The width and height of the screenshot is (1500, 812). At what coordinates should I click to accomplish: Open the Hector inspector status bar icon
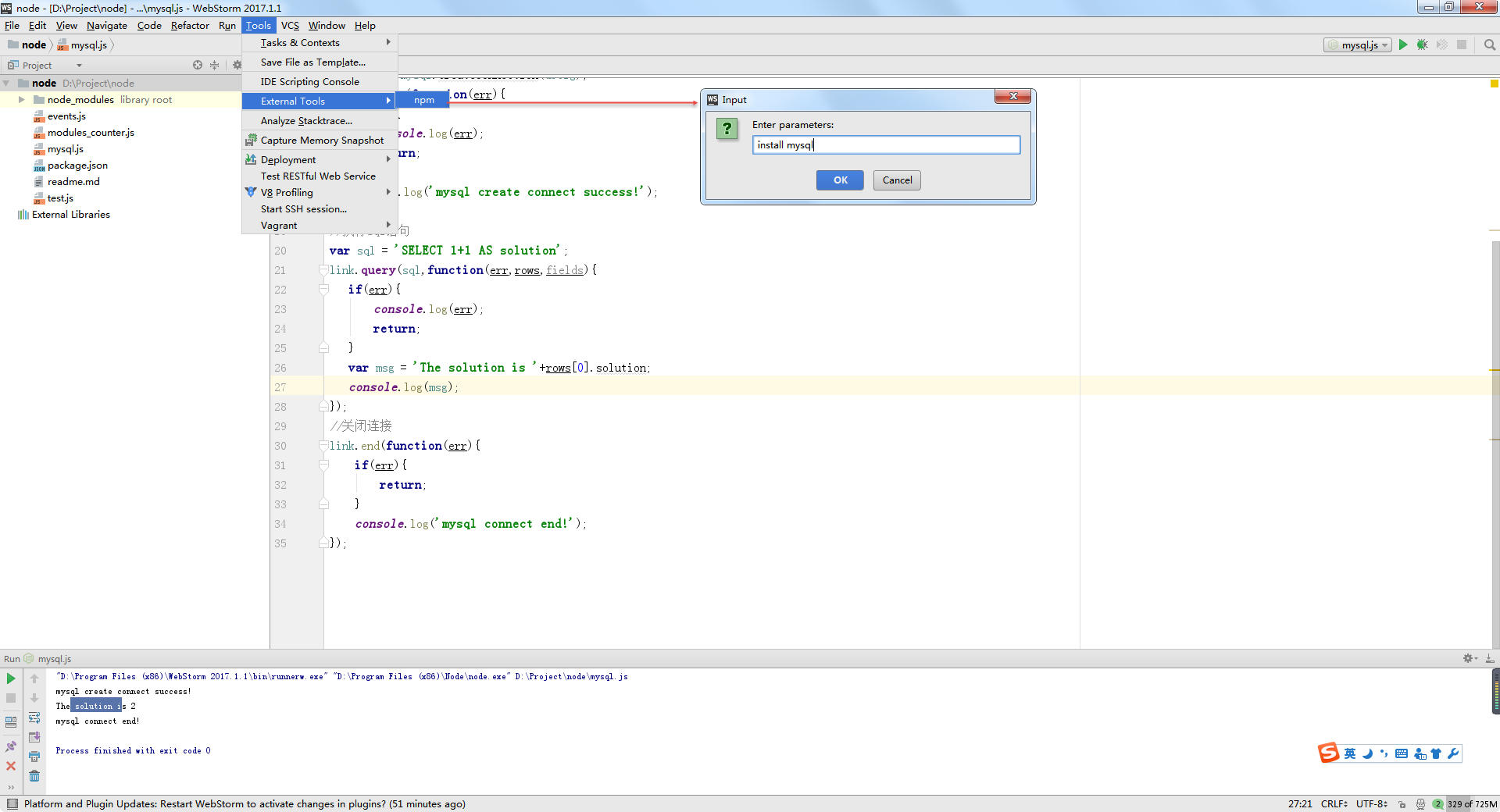pos(1420,804)
